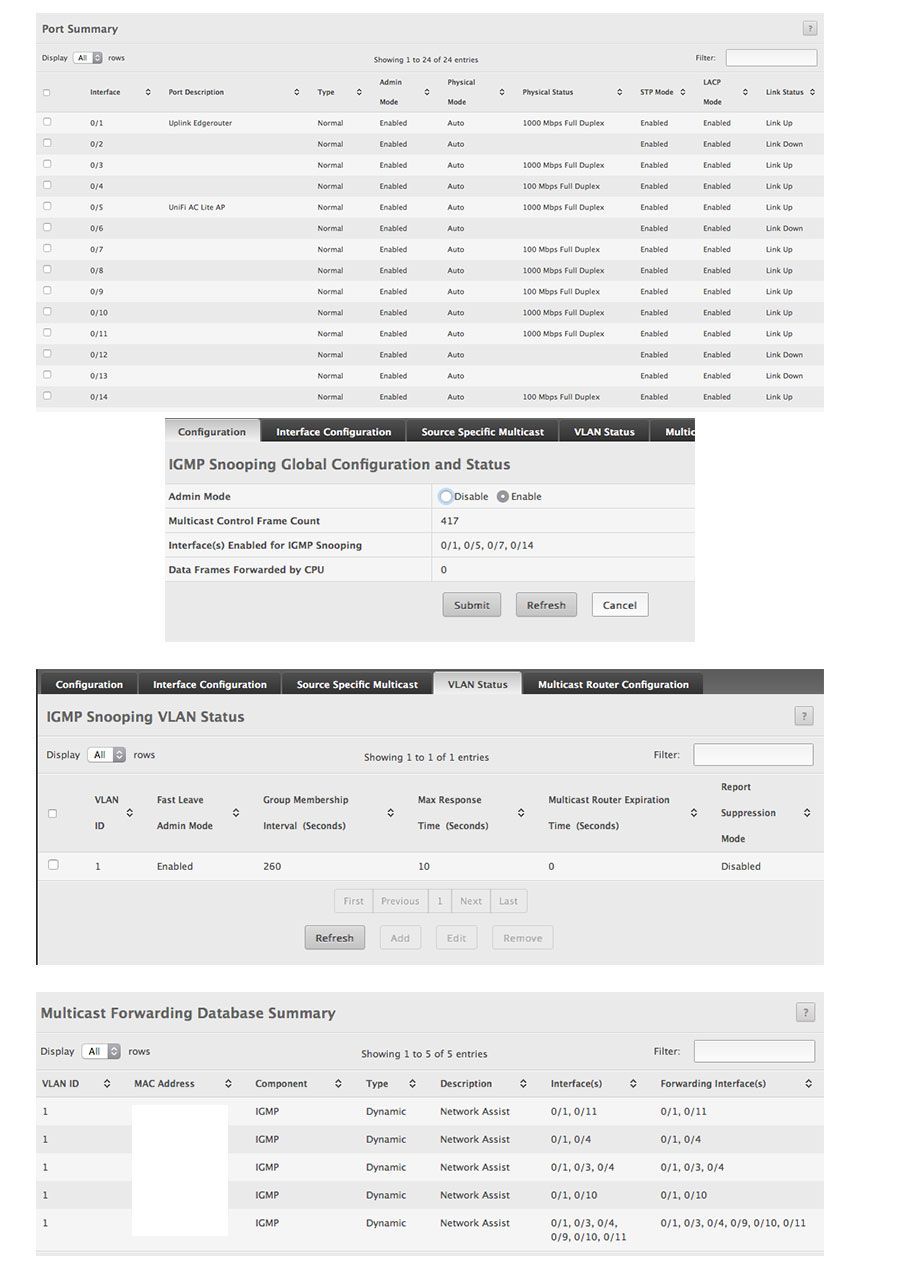The image size is (903, 1280).
Task: Open Port Summary help icon
Action: tap(809, 29)
